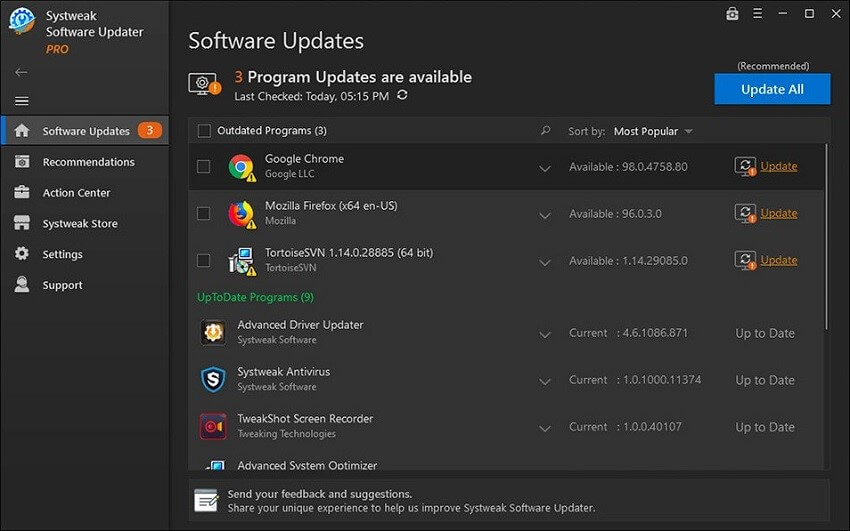Click the home icon beside Software Updates
850x531 pixels.
point(22,131)
